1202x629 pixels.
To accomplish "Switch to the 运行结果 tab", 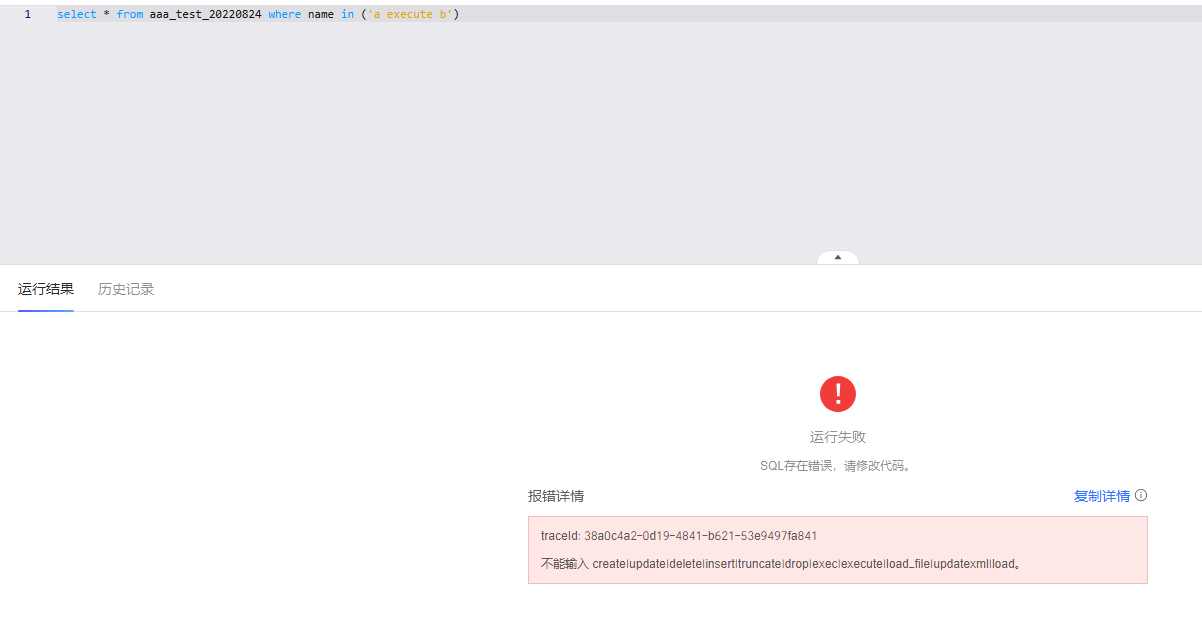I will (46, 289).
